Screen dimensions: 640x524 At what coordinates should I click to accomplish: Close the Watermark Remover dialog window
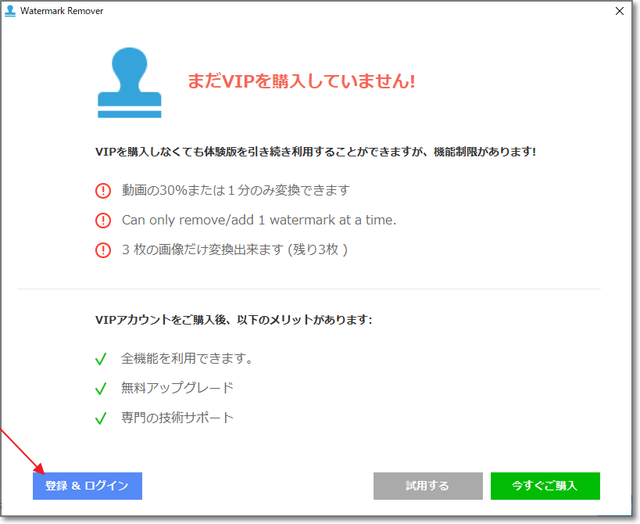[x=618, y=10]
